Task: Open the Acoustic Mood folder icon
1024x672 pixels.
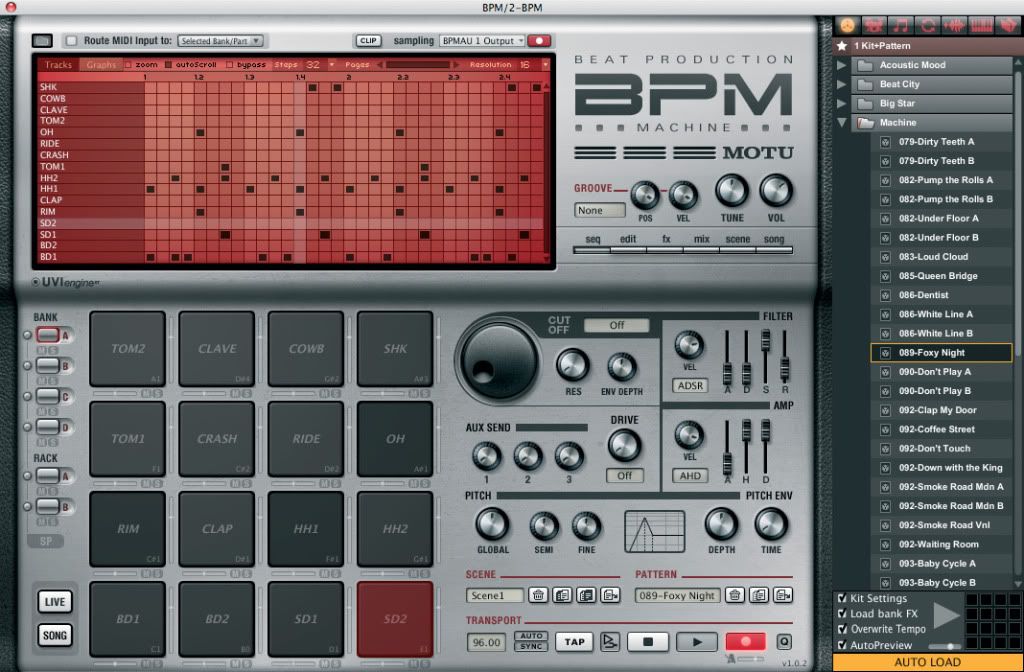Action: [865, 65]
